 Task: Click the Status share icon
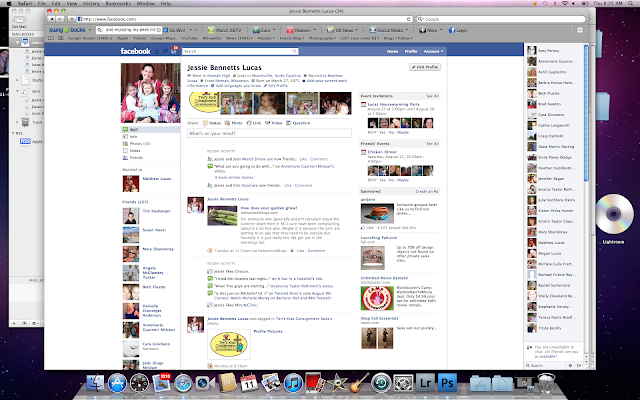point(206,123)
